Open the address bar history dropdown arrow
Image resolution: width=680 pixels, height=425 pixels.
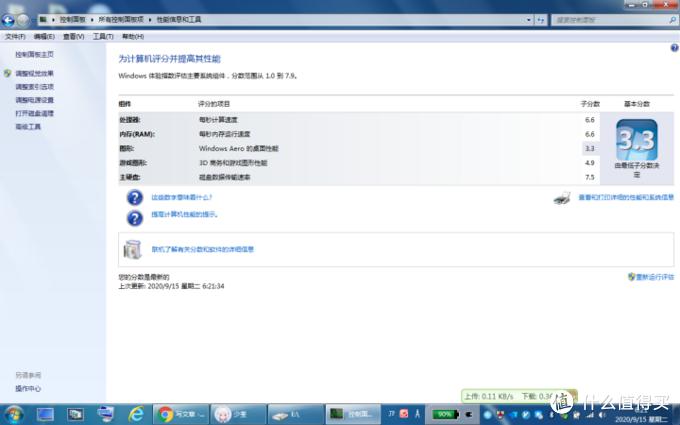click(529, 20)
